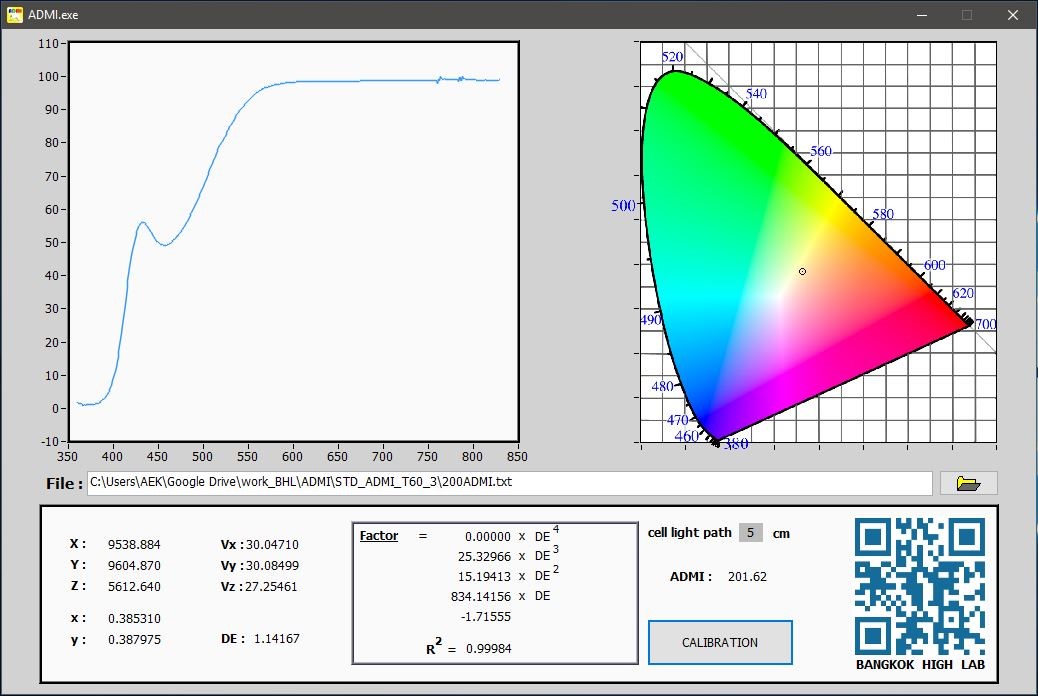Click the circle marker on the chromaticity diagram
Image resolution: width=1038 pixels, height=696 pixels.
802,271
